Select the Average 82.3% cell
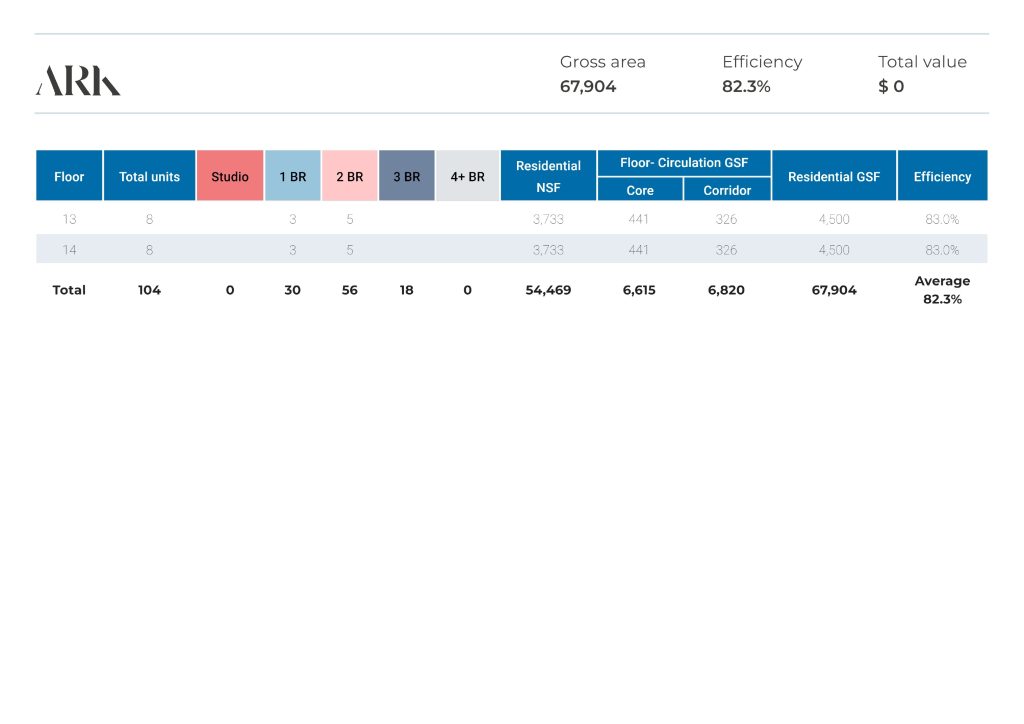 click(942, 290)
